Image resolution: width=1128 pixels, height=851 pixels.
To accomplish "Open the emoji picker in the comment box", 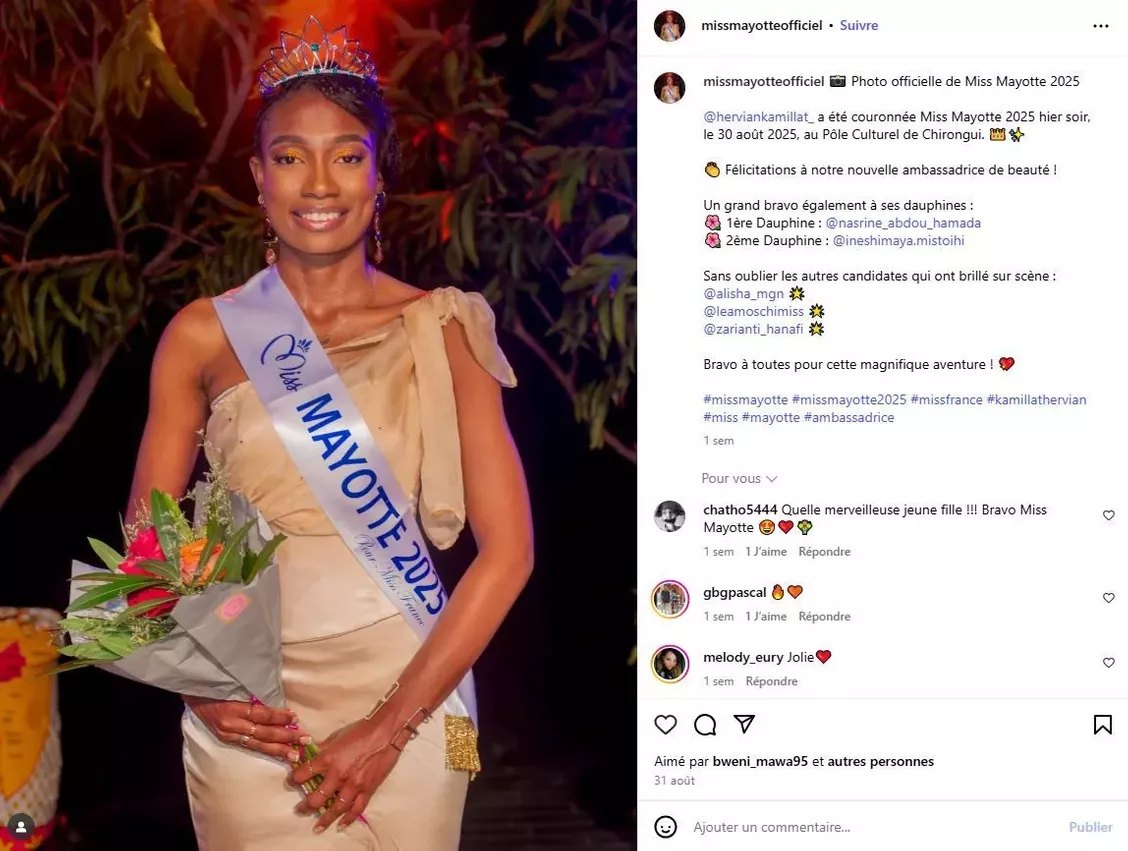I will [665, 827].
